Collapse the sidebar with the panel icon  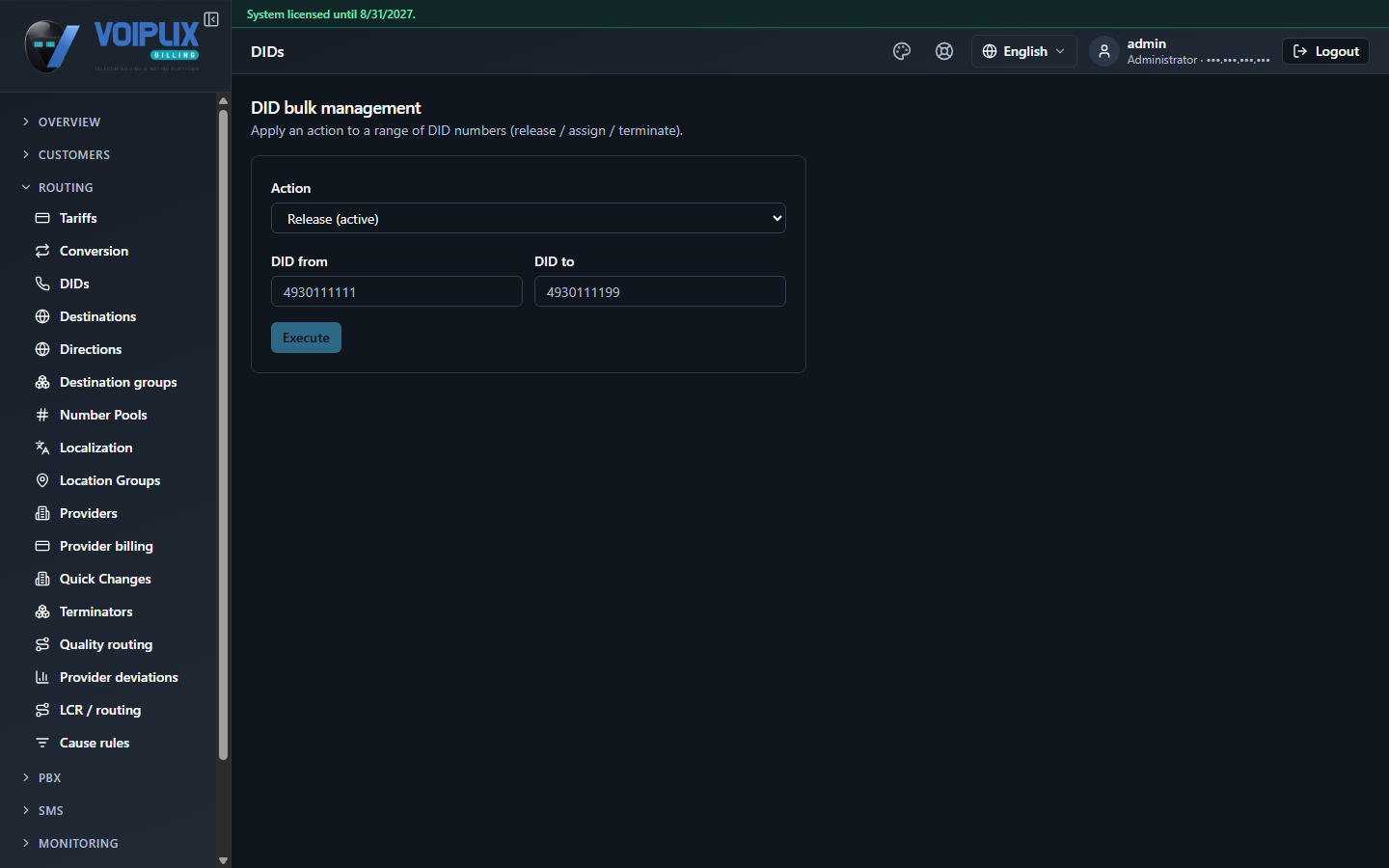pos(211,19)
